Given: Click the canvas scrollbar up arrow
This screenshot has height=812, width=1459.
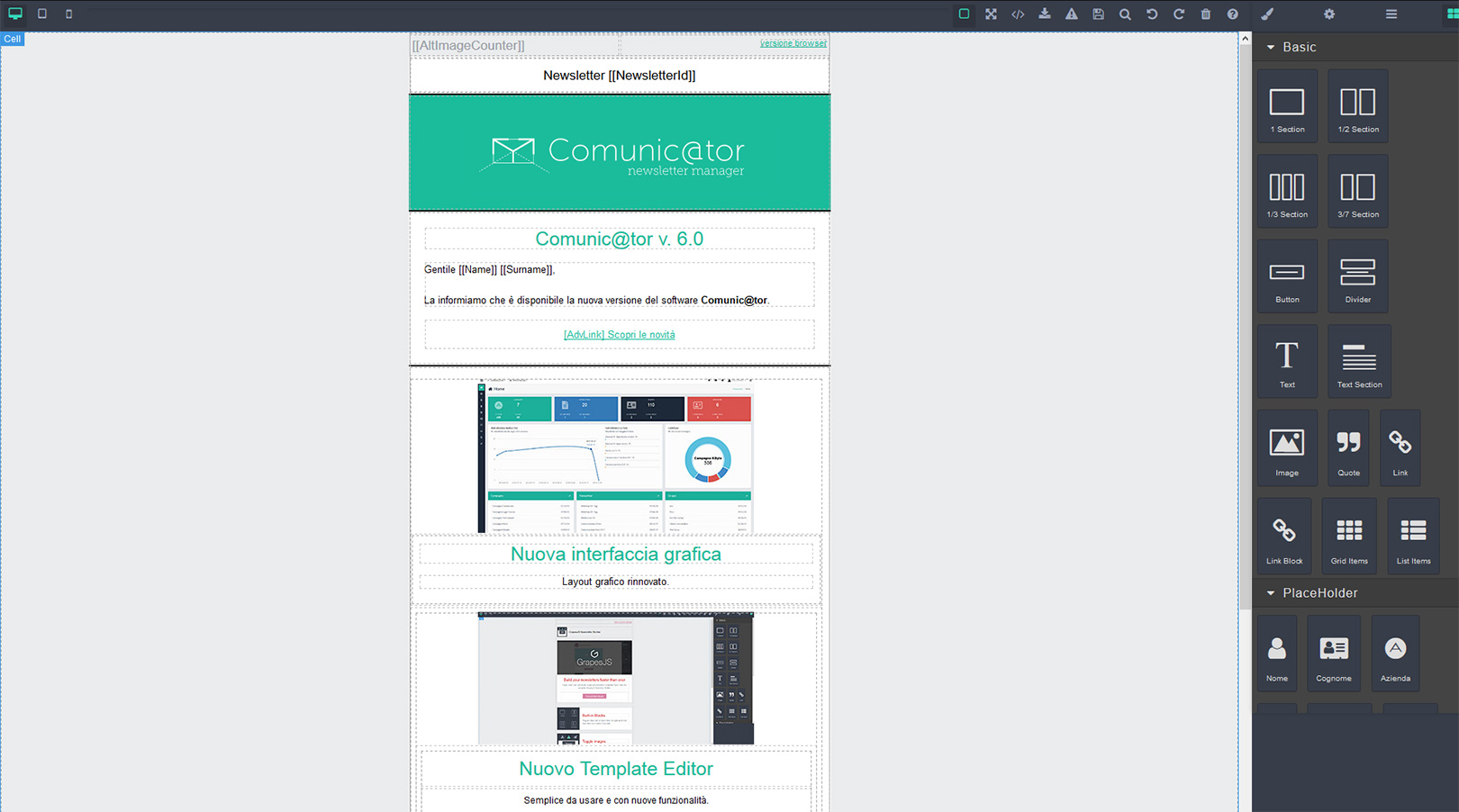Looking at the screenshot, I should pos(1245,39).
